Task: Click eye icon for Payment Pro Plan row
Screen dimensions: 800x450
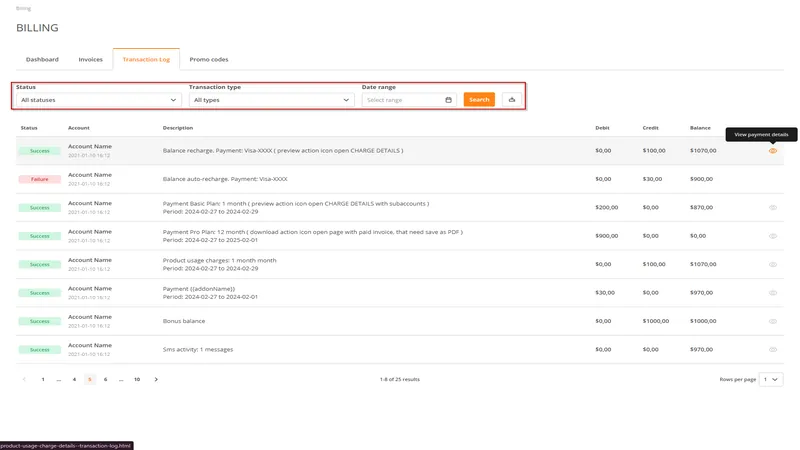Action: 773,236
